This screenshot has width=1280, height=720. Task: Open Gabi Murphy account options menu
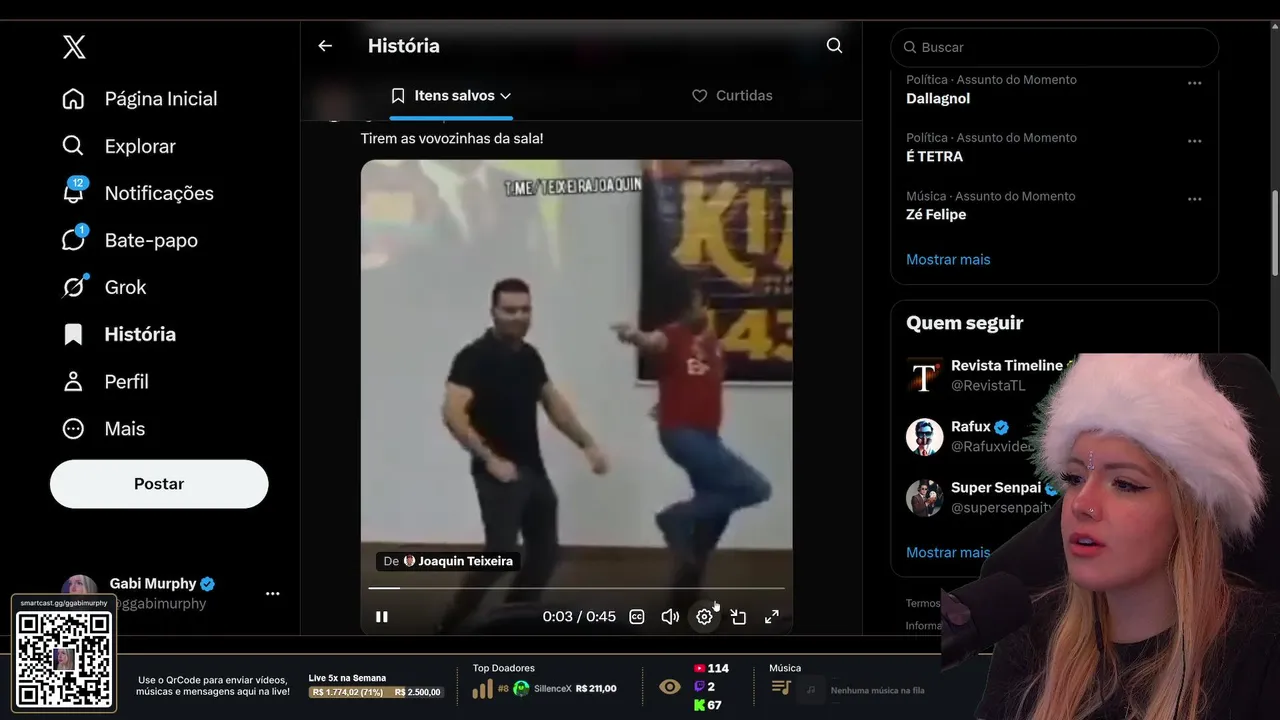[273, 593]
